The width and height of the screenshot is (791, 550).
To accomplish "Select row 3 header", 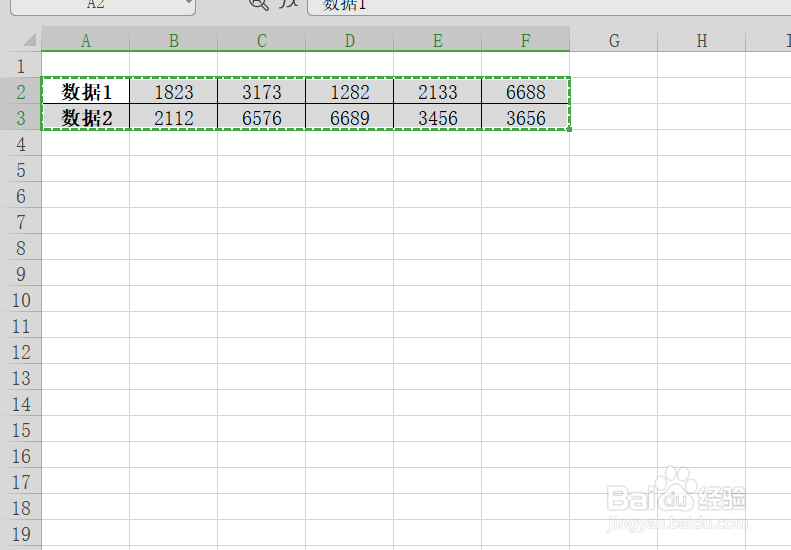I will tap(21, 118).
